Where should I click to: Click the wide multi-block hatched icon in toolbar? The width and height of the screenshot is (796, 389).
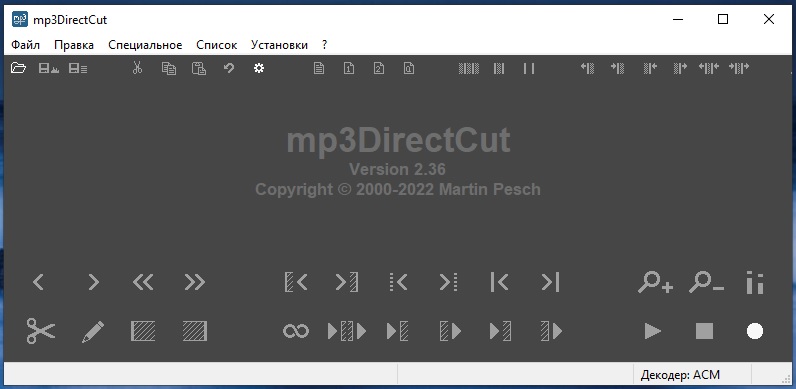point(469,68)
